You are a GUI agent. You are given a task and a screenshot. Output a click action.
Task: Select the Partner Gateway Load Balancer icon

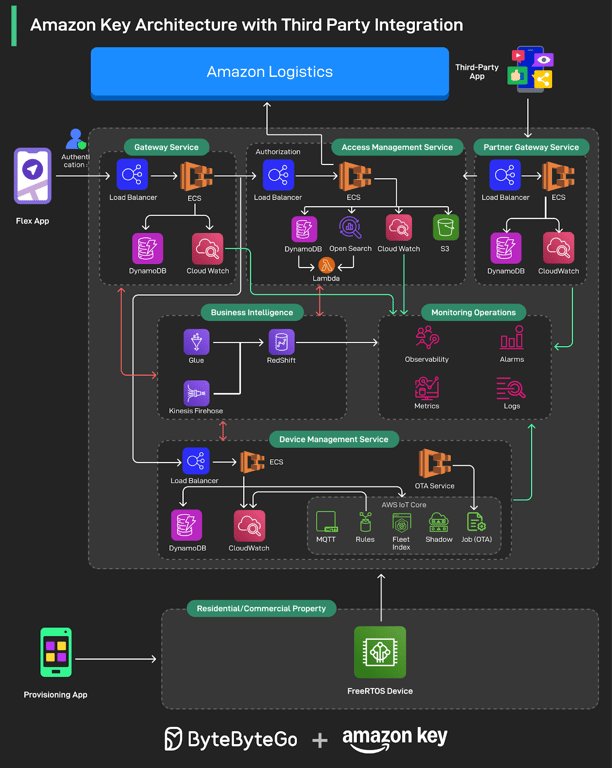click(505, 175)
